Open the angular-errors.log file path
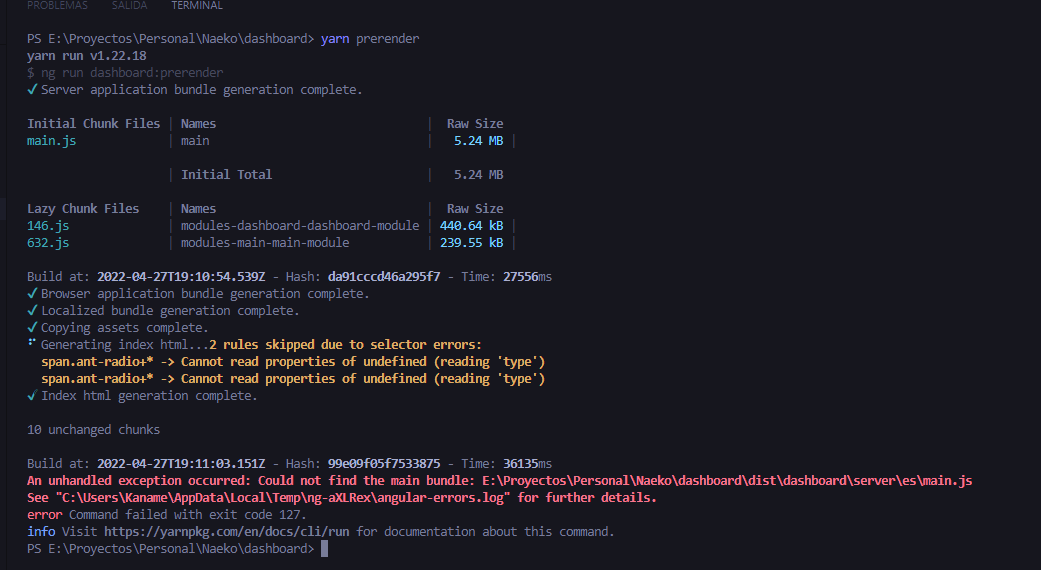Image resolution: width=1041 pixels, height=570 pixels. pyautogui.click(x=283, y=498)
